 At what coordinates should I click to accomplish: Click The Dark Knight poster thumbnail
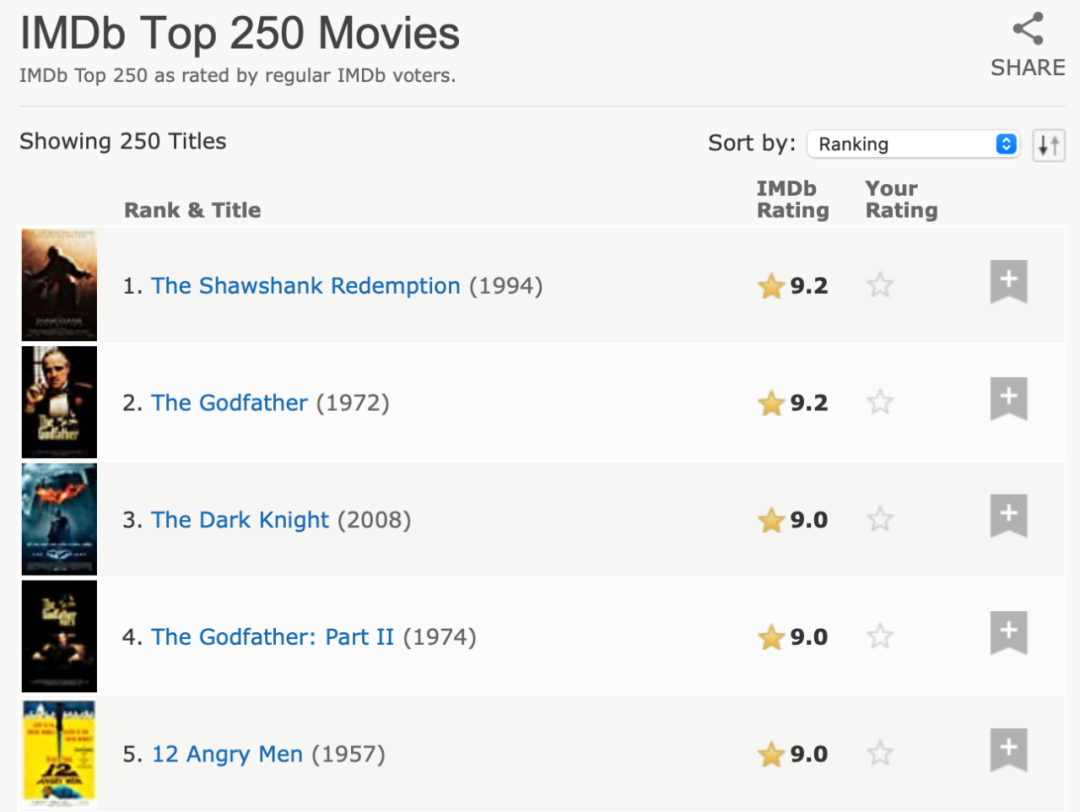point(59,519)
